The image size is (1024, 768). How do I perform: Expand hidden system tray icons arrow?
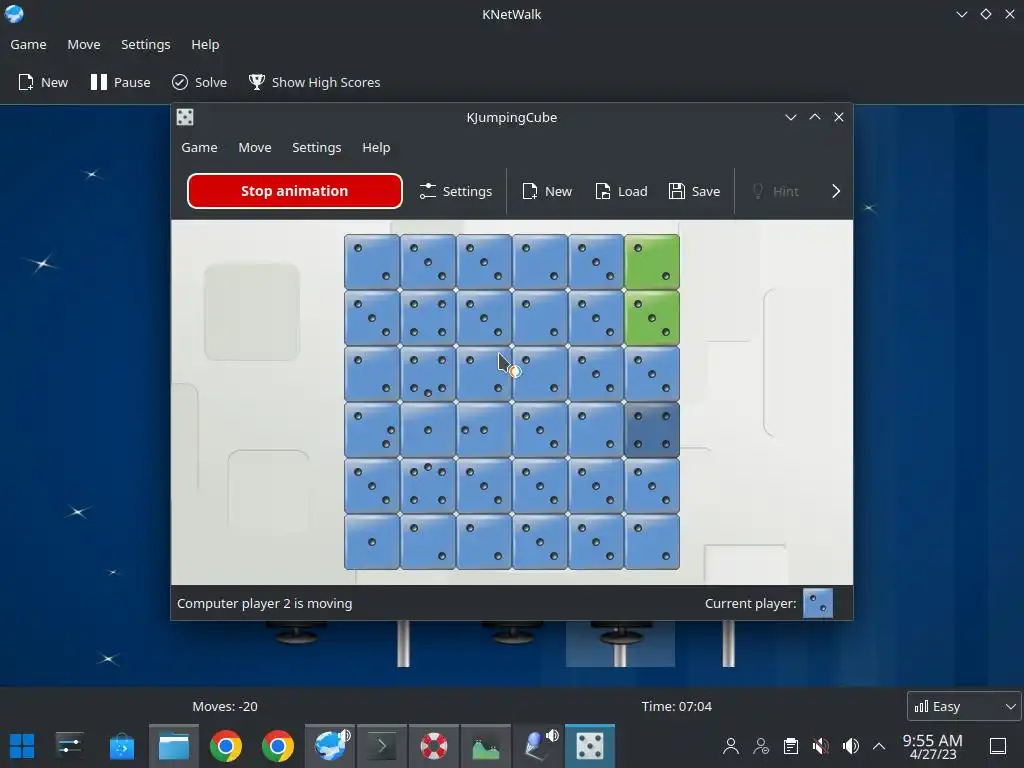coord(879,746)
